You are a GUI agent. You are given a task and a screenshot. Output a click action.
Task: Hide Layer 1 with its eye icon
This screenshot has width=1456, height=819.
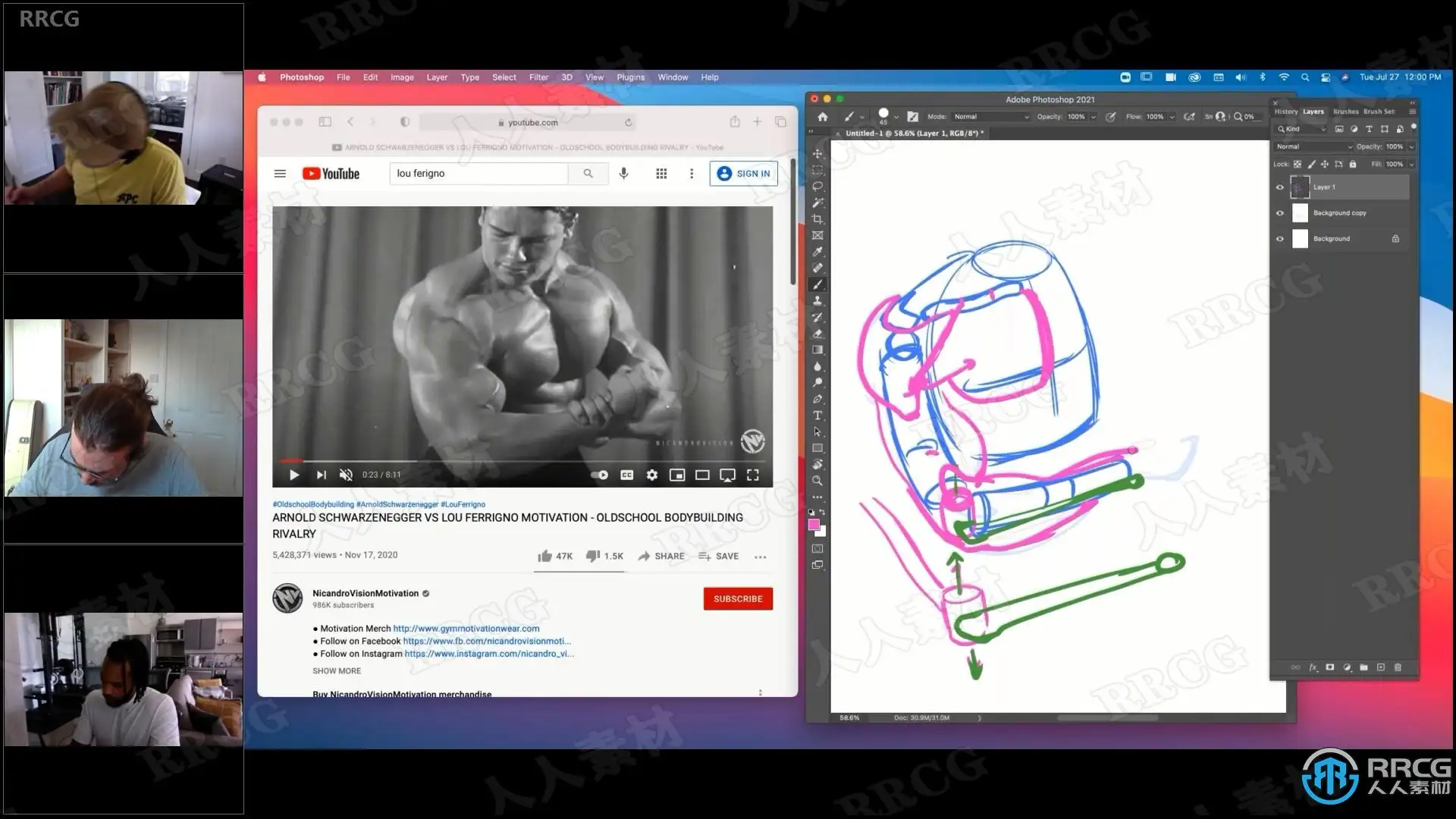pos(1280,187)
